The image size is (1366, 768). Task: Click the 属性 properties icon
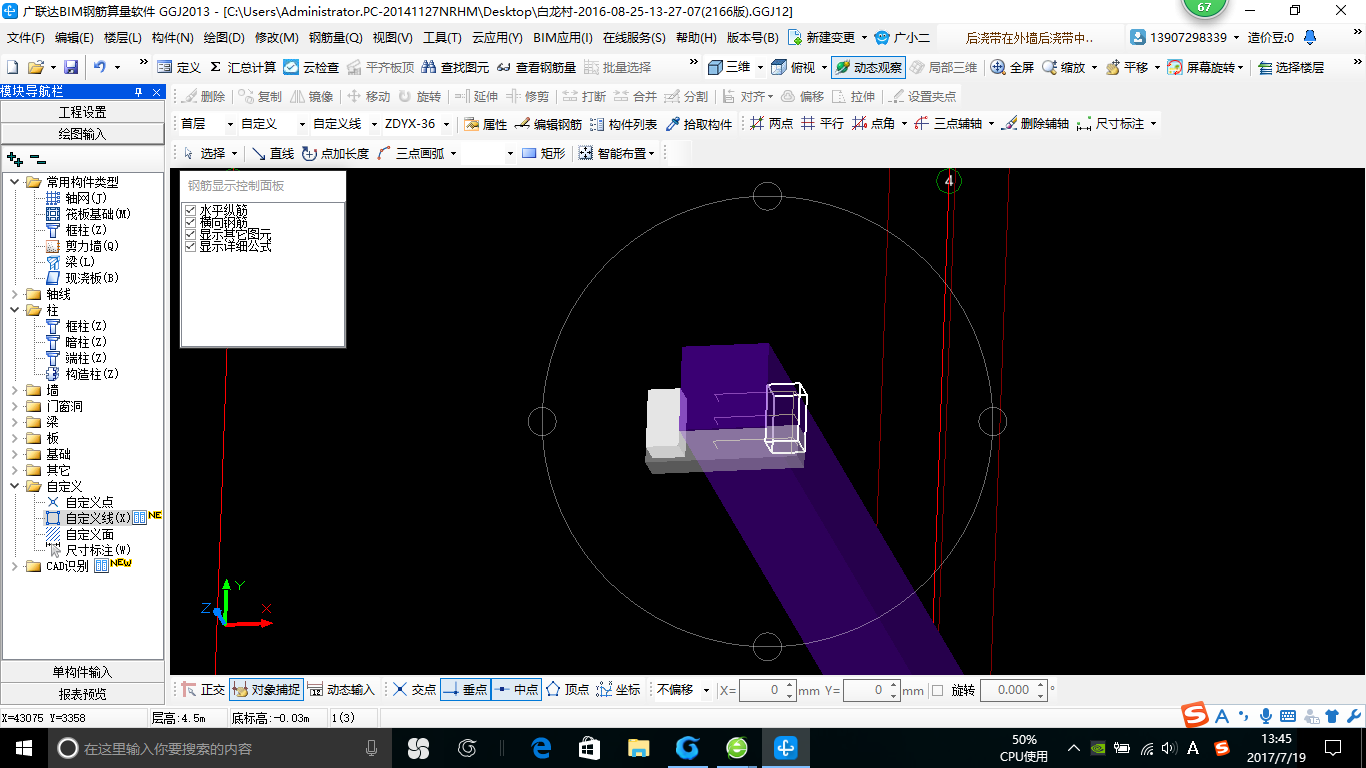point(486,124)
